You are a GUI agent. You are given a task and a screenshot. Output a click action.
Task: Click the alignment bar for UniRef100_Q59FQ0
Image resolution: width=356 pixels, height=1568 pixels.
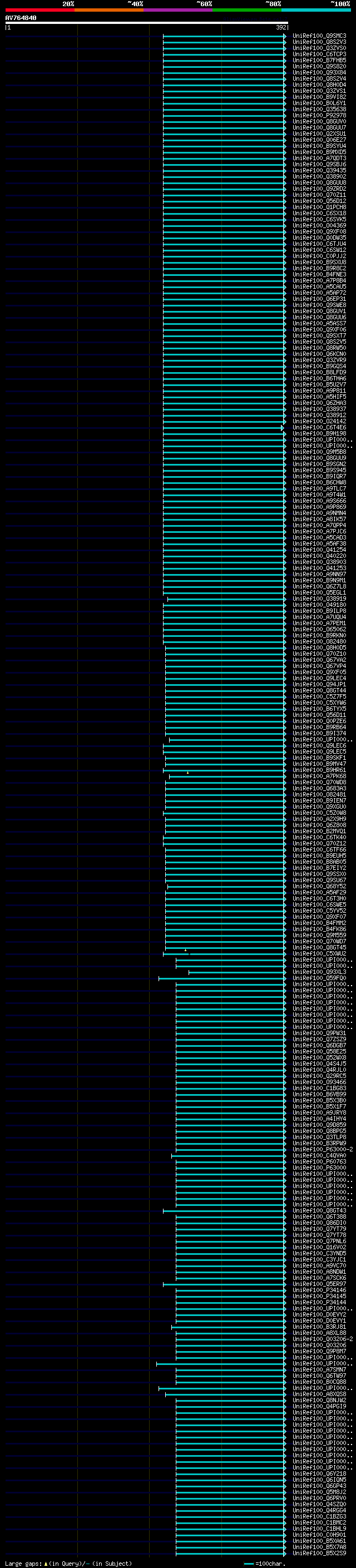coord(222,979)
